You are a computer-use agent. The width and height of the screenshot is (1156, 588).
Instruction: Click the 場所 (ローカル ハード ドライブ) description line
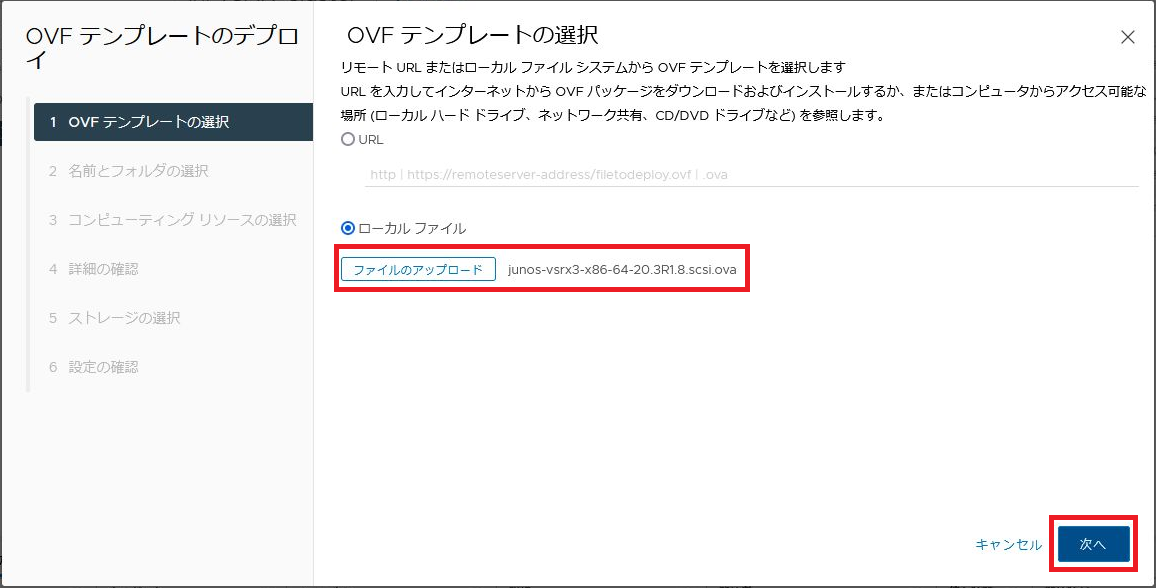615,115
